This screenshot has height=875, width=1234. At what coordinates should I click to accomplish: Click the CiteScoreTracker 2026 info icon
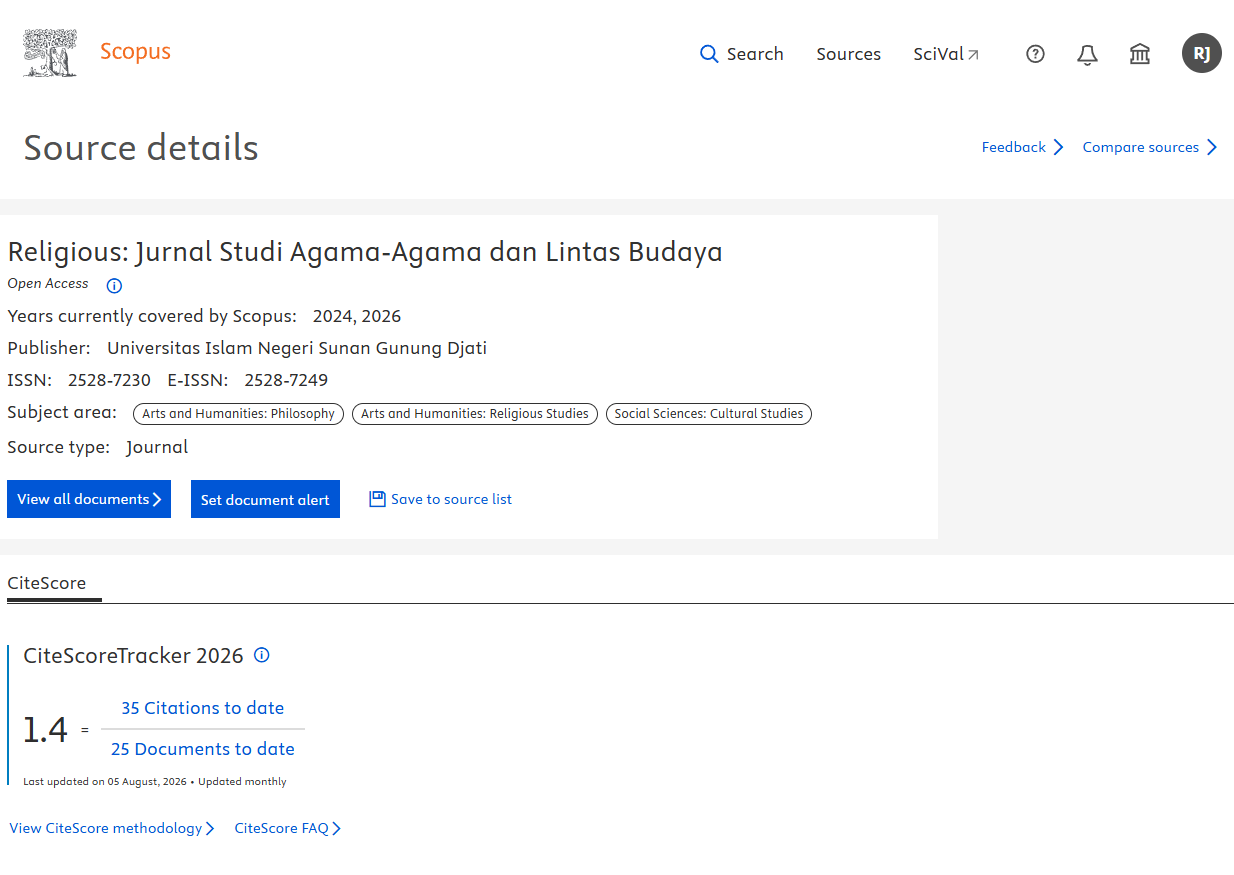click(262, 655)
